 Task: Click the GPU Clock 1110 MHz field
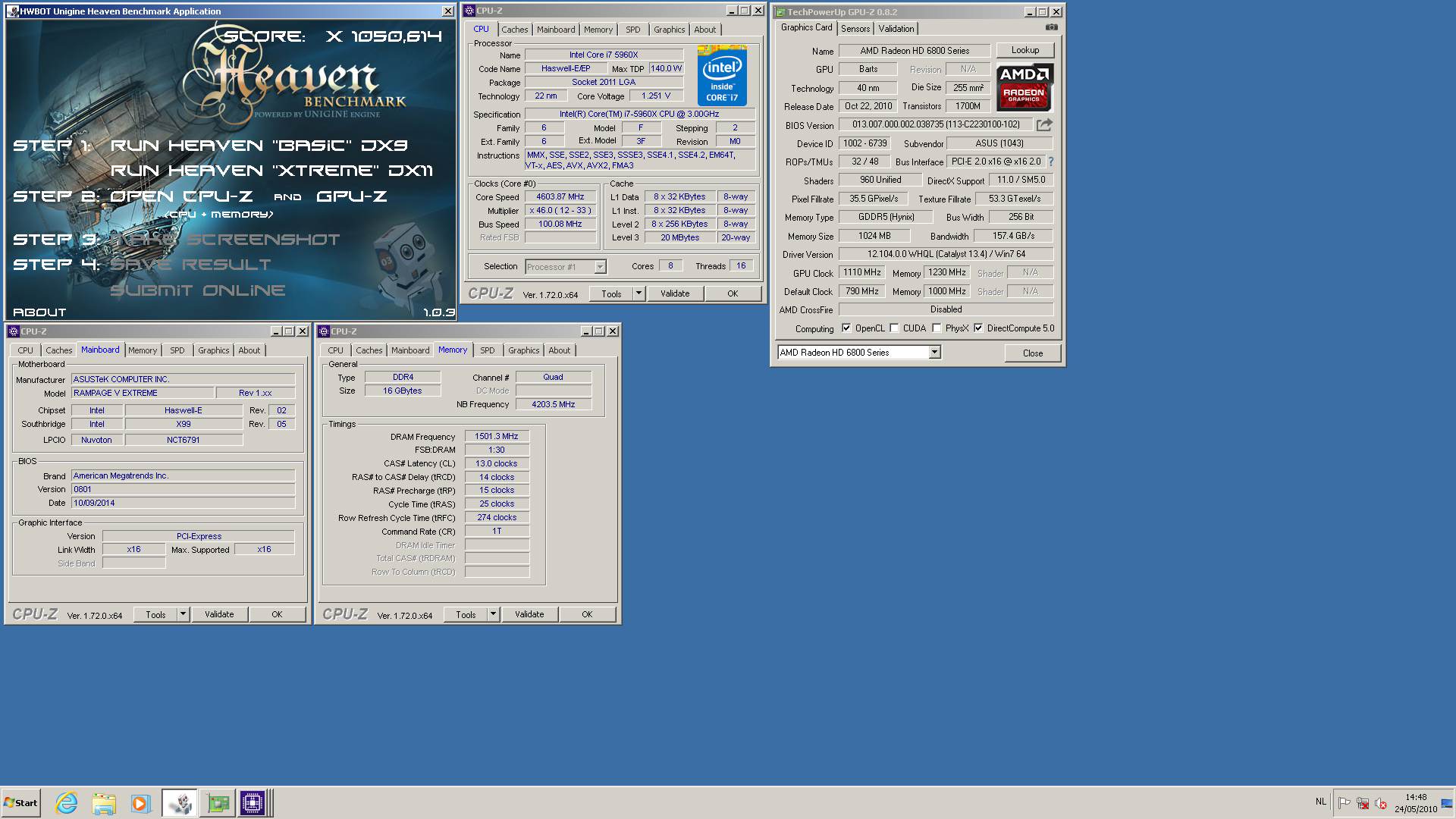coord(861,273)
